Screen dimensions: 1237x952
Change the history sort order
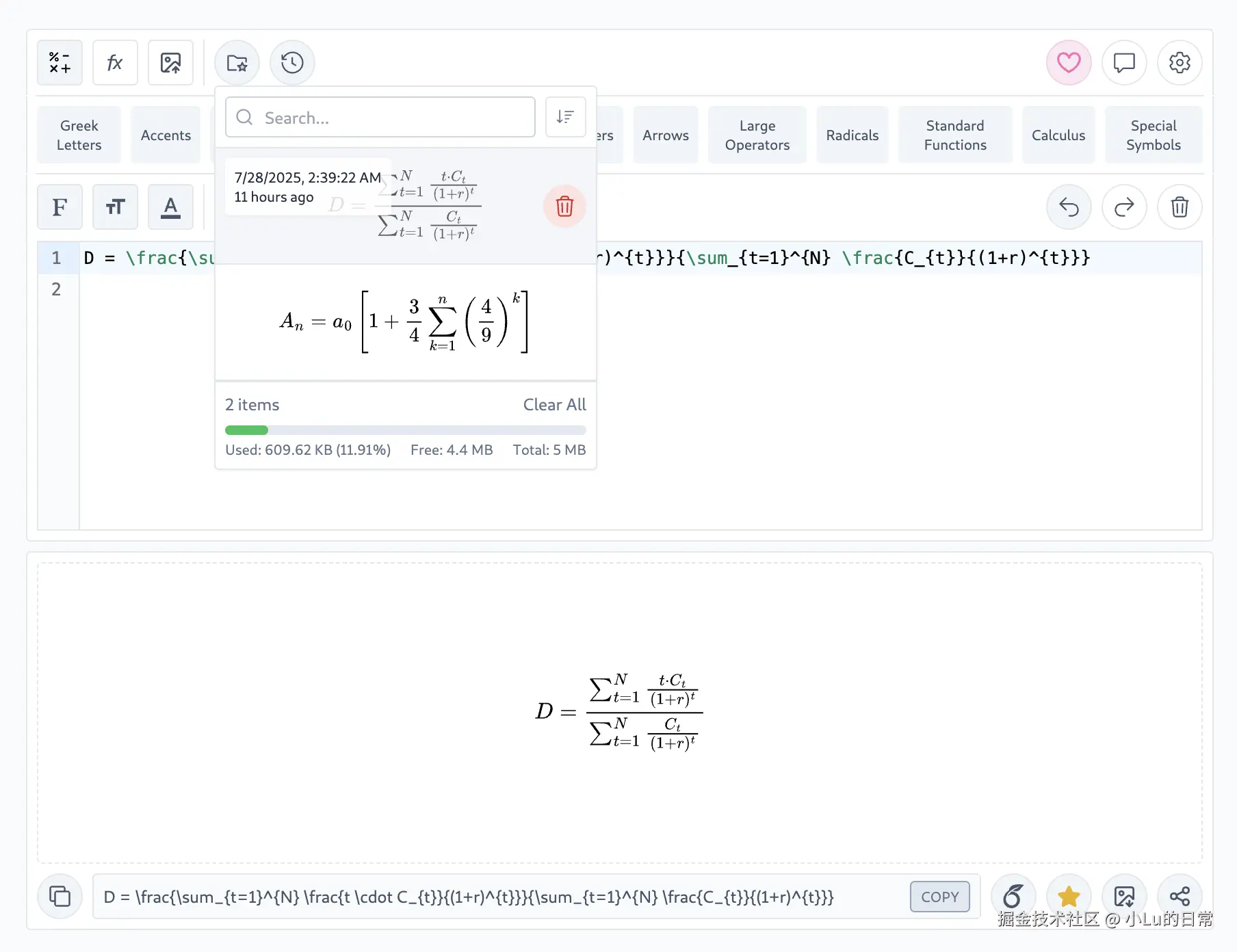coord(565,117)
